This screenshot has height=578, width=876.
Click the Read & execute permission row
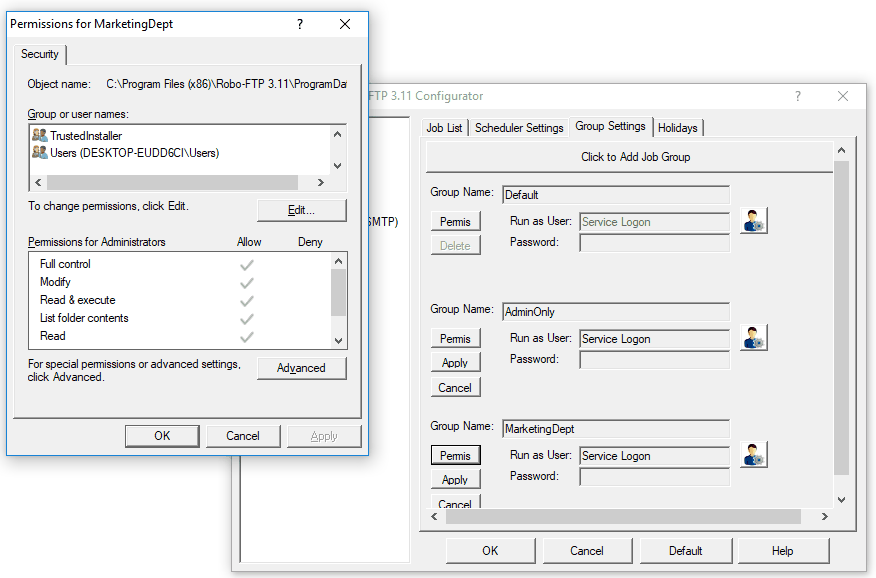coord(180,300)
